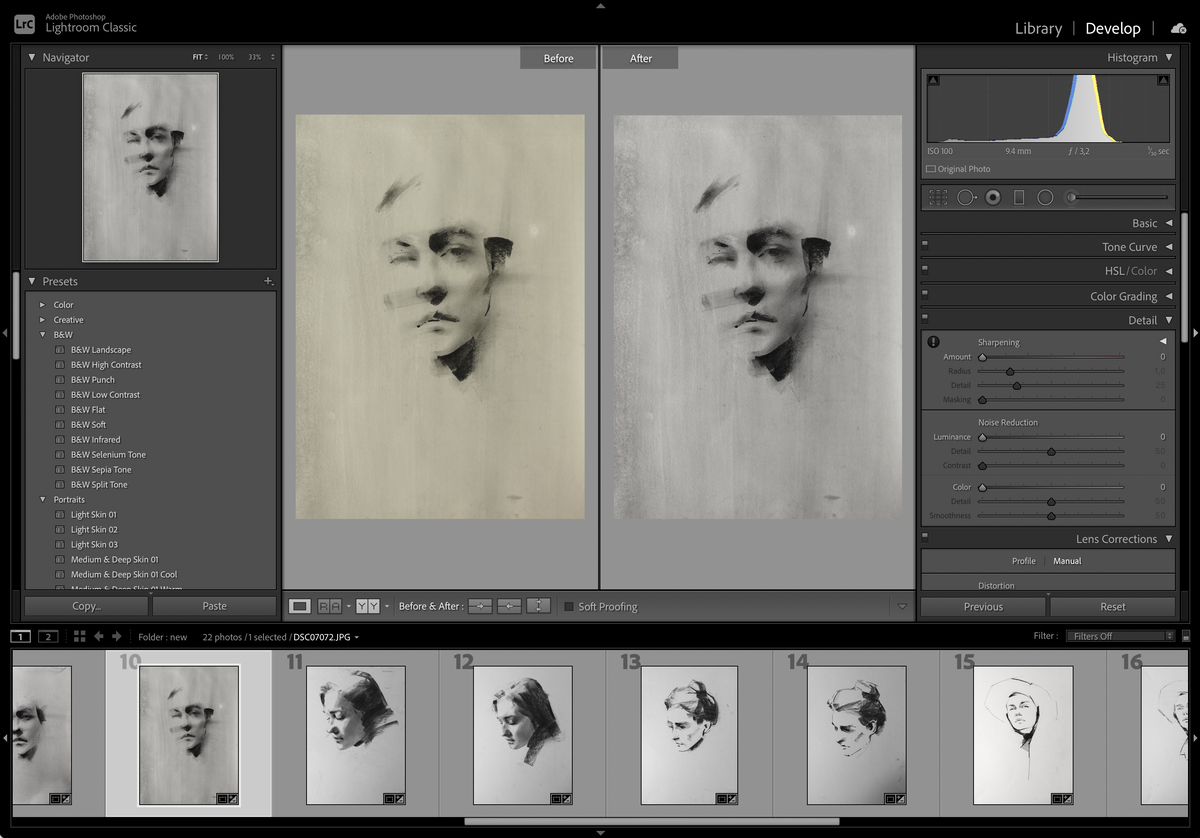The height and width of the screenshot is (838, 1200).
Task: Click the Copy... button
Action: point(87,606)
